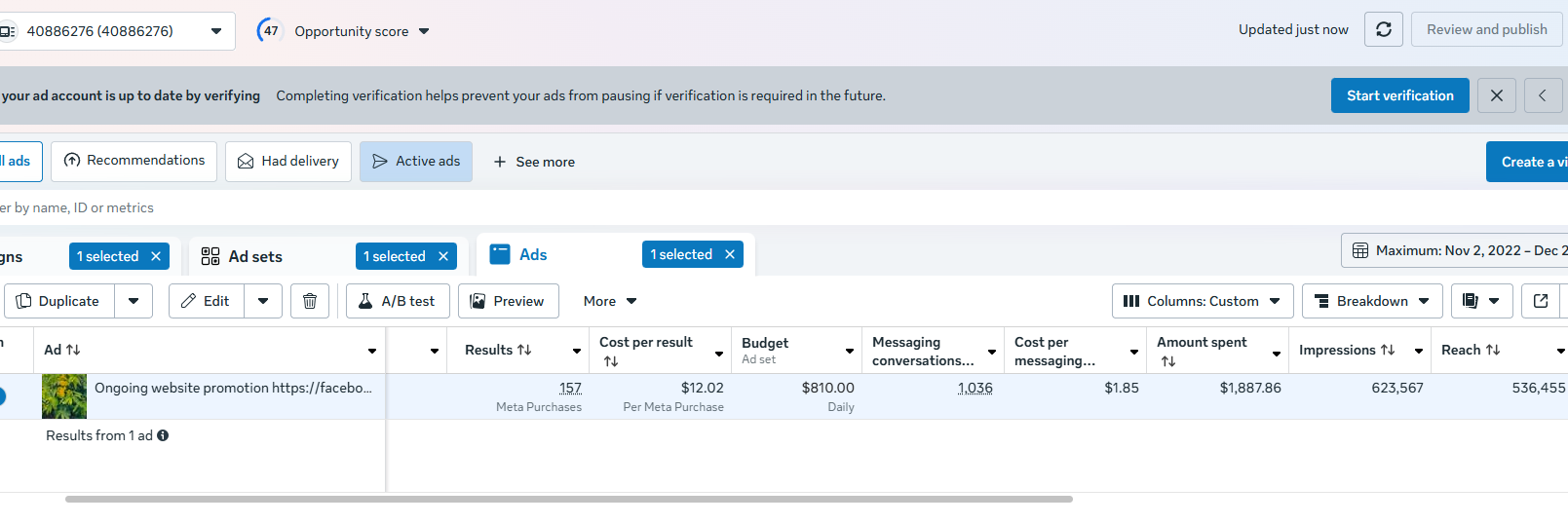Click the export share icon
The image size is (1568, 524).
tap(1541, 301)
